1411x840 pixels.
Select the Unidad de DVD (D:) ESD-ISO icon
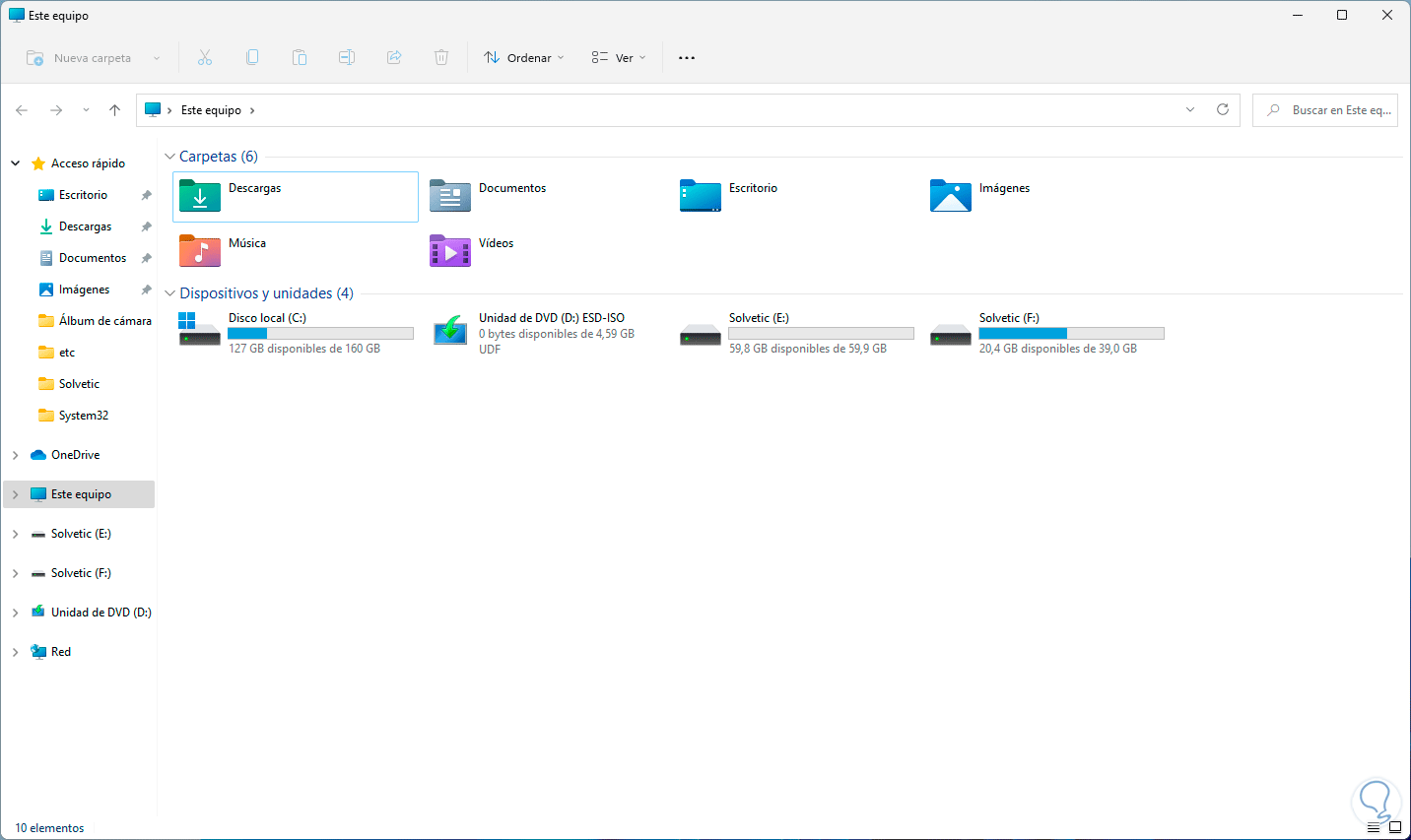[x=450, y=329]
